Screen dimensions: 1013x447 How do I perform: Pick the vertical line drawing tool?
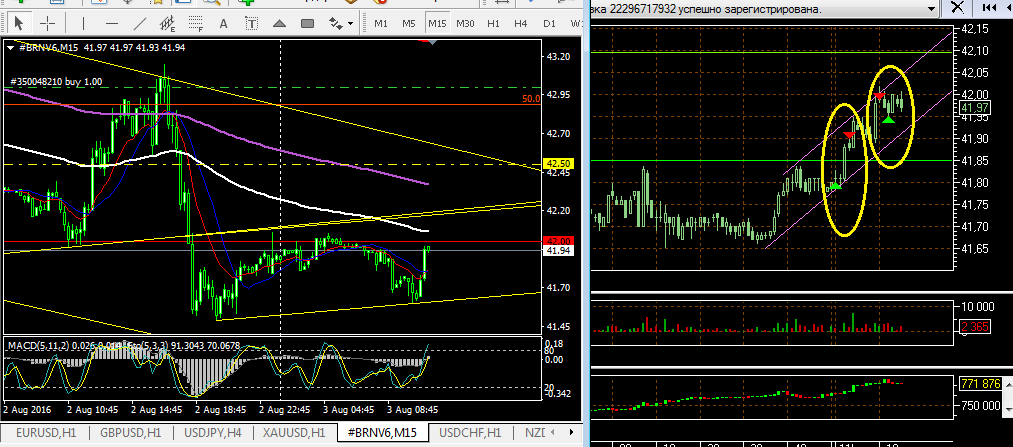coord(83,24)
